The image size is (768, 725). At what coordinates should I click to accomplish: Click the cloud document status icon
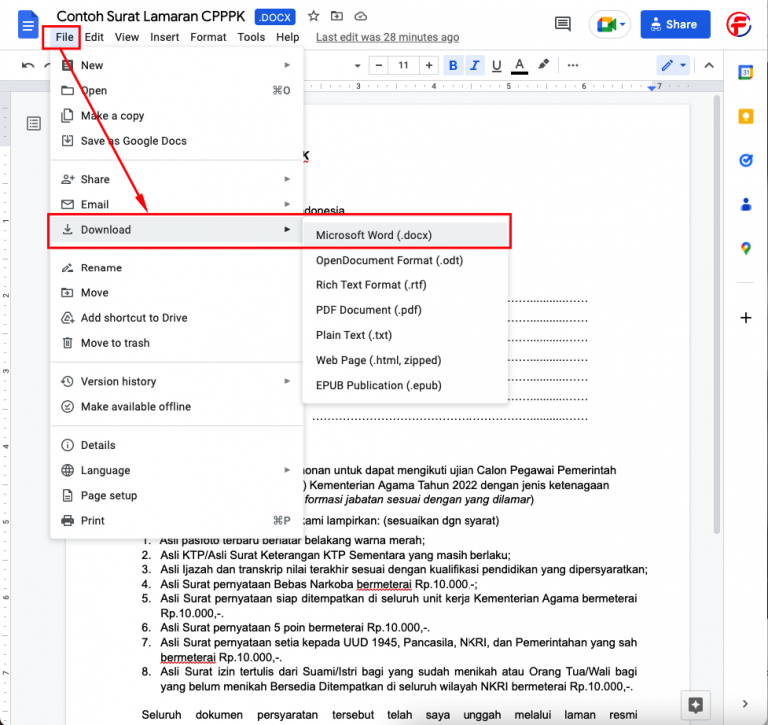[361, 16]
